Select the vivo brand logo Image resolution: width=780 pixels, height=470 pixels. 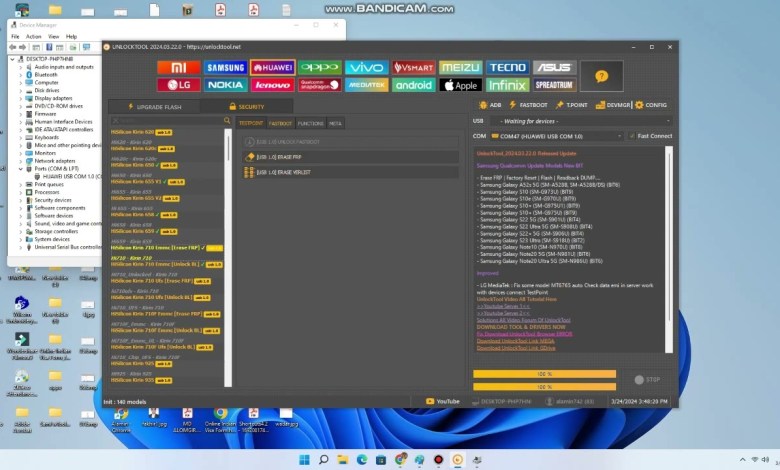[367, 67]
